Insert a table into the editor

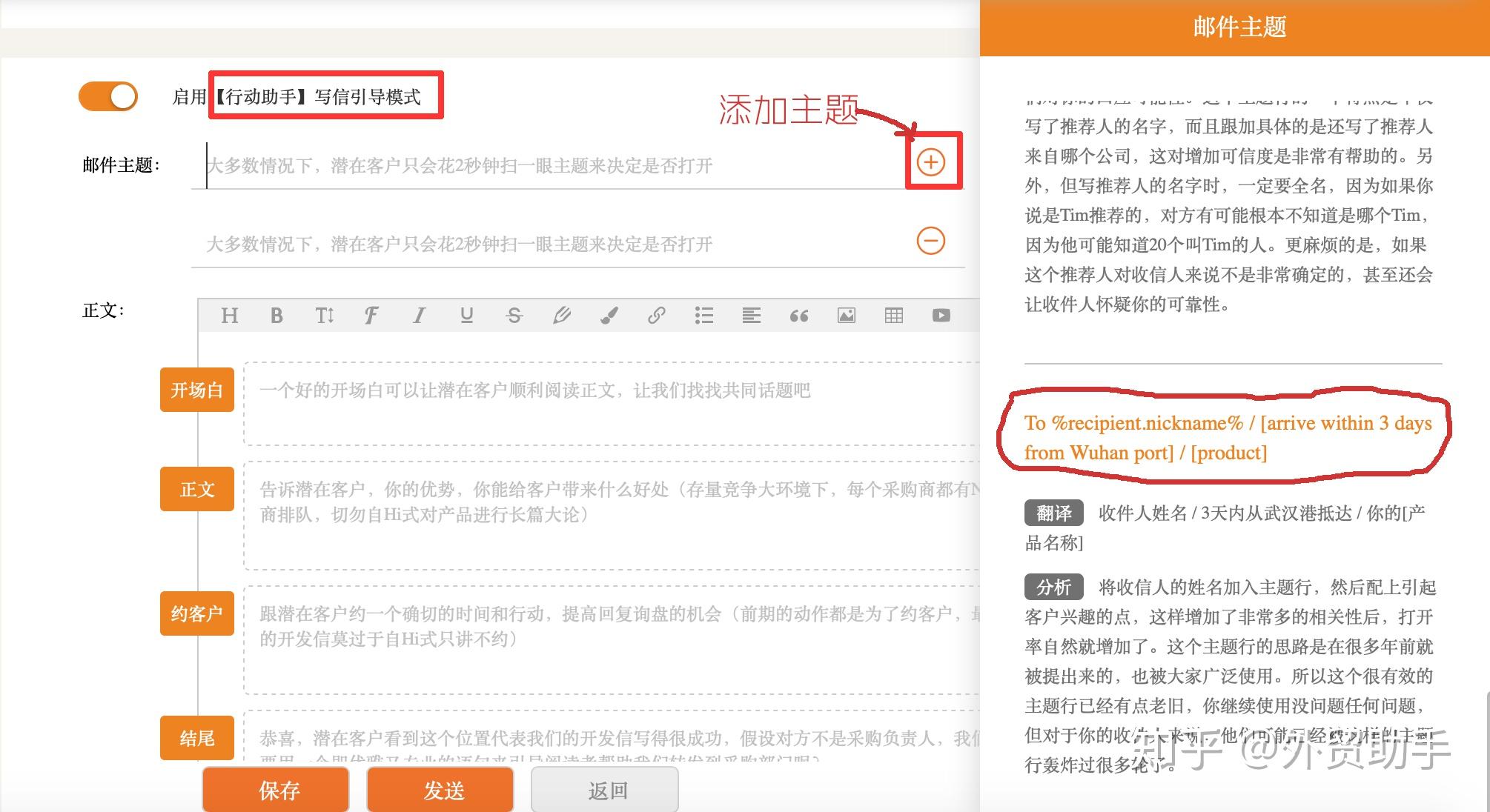point(893,316)
